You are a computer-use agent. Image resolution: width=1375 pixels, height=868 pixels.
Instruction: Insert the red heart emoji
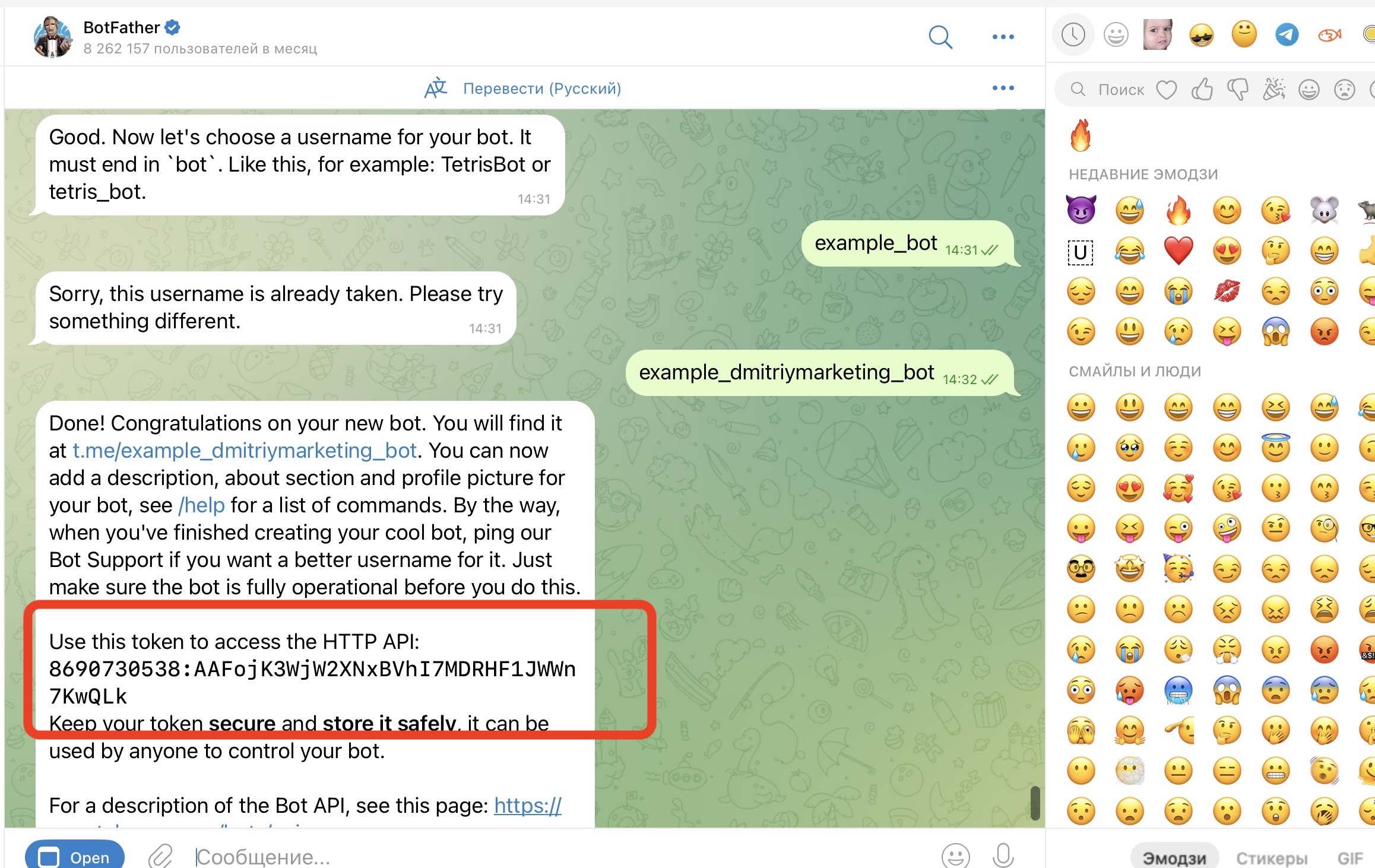point(1178,251)
